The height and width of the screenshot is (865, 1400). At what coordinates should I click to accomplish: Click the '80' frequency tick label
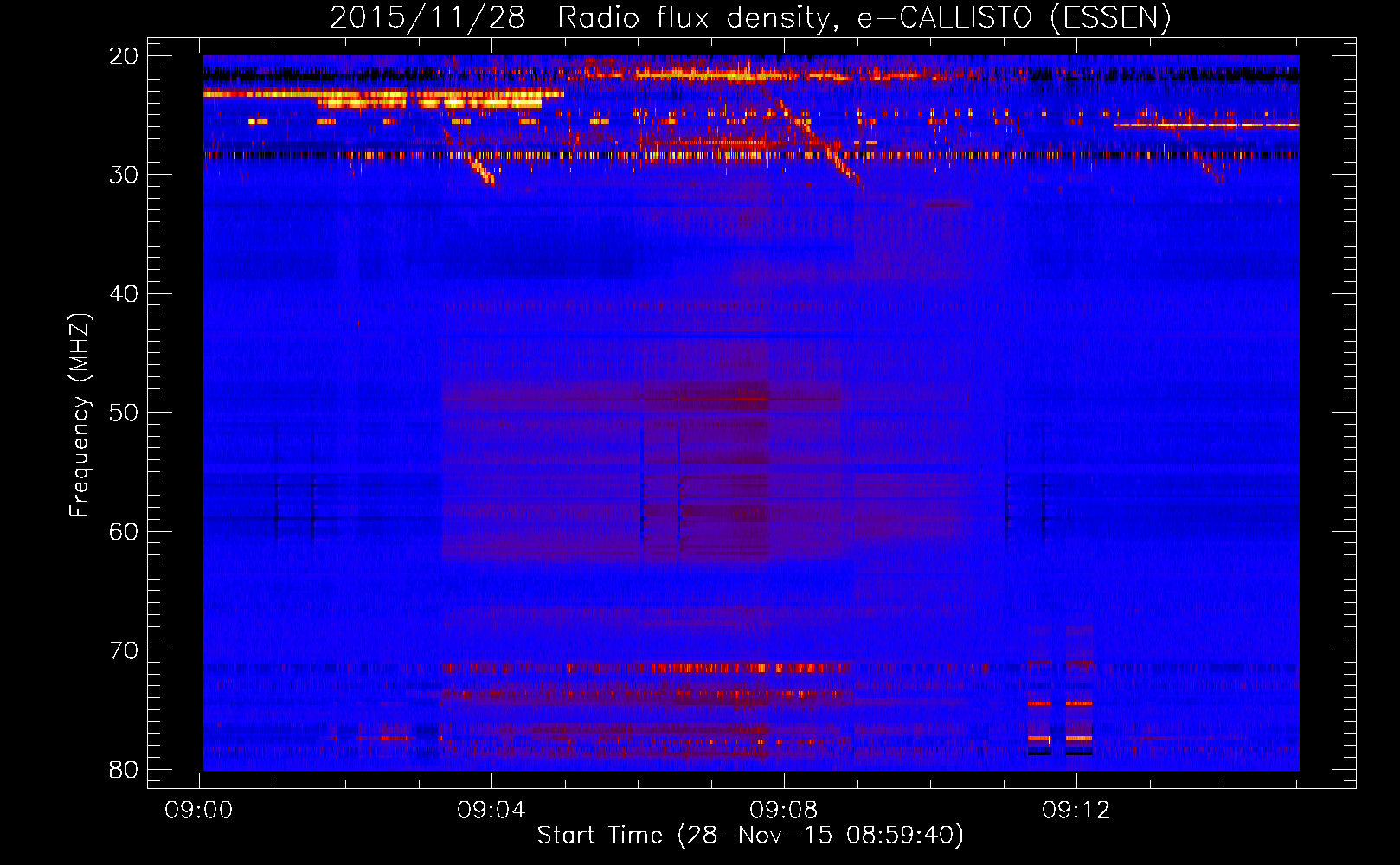coord(124,770)
